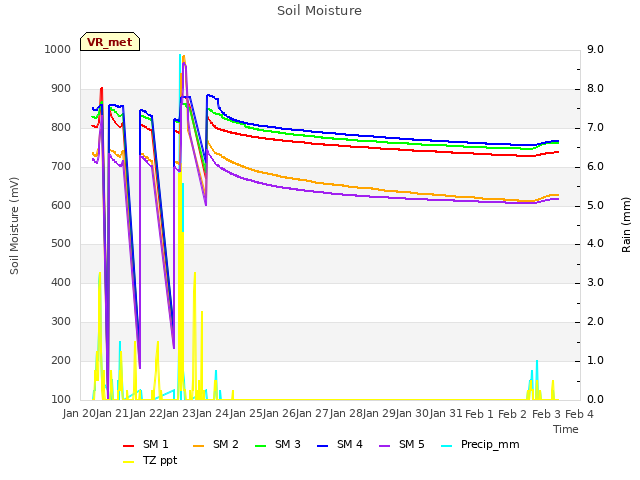Select the Precip_mm legend label
The image size is (640, 480).
pyautogui.click(x=490, y=445)
